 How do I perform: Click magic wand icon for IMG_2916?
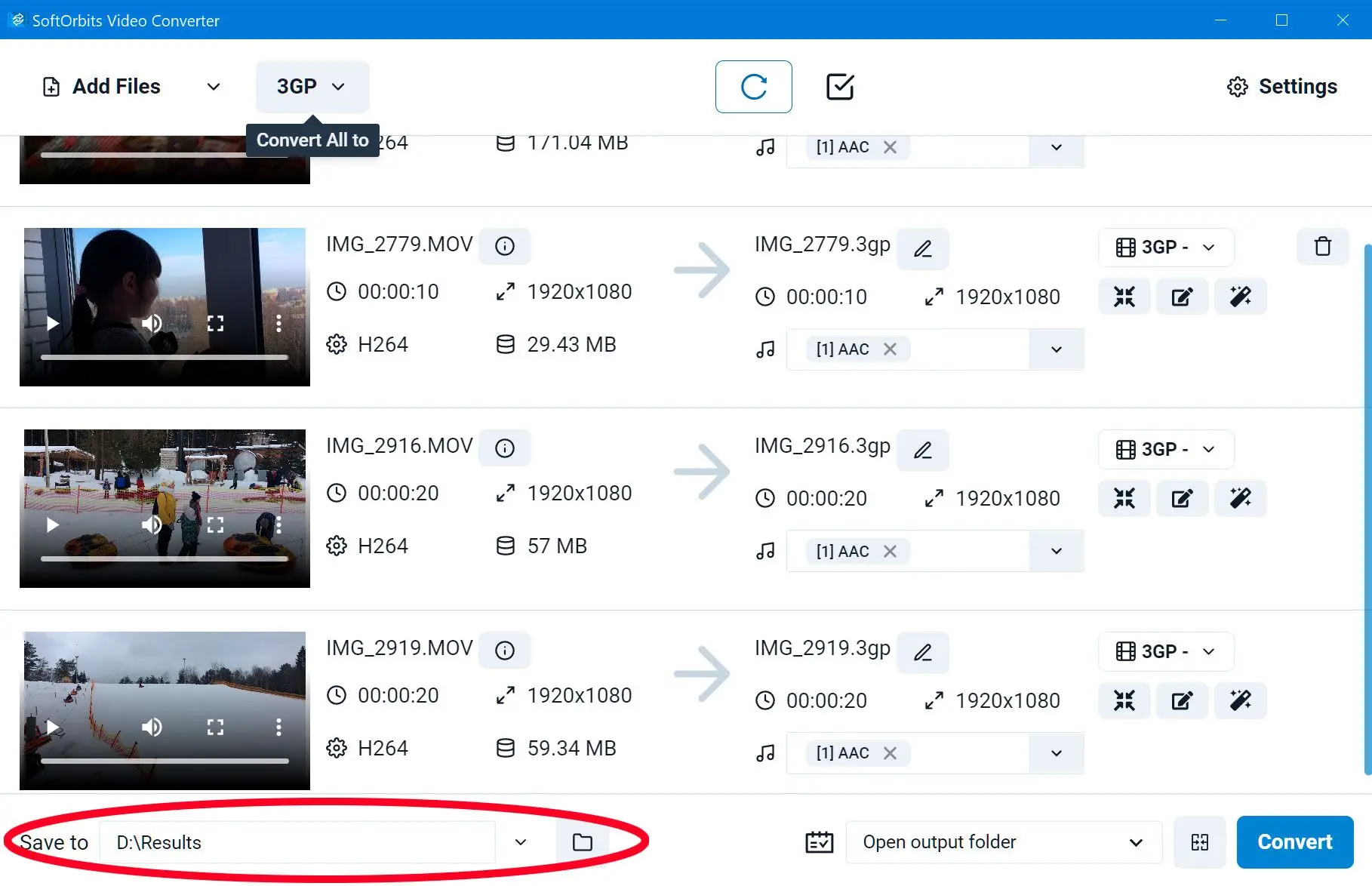(1241, 498)
